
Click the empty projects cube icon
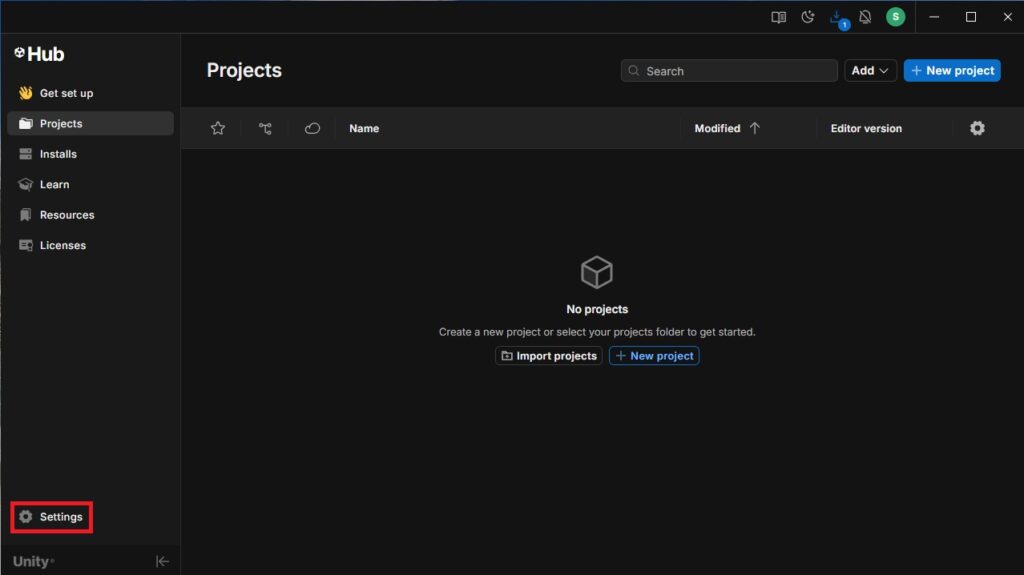(x=597, y=272)
